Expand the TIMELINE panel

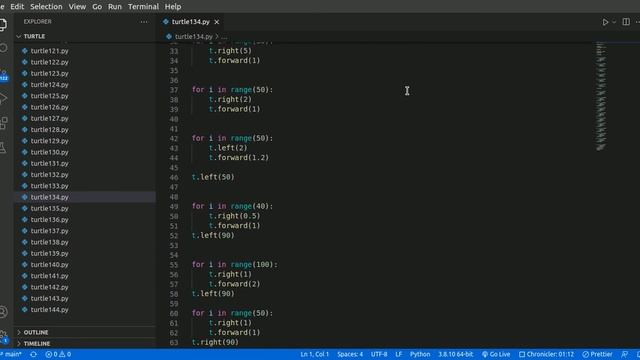(85, 344)
